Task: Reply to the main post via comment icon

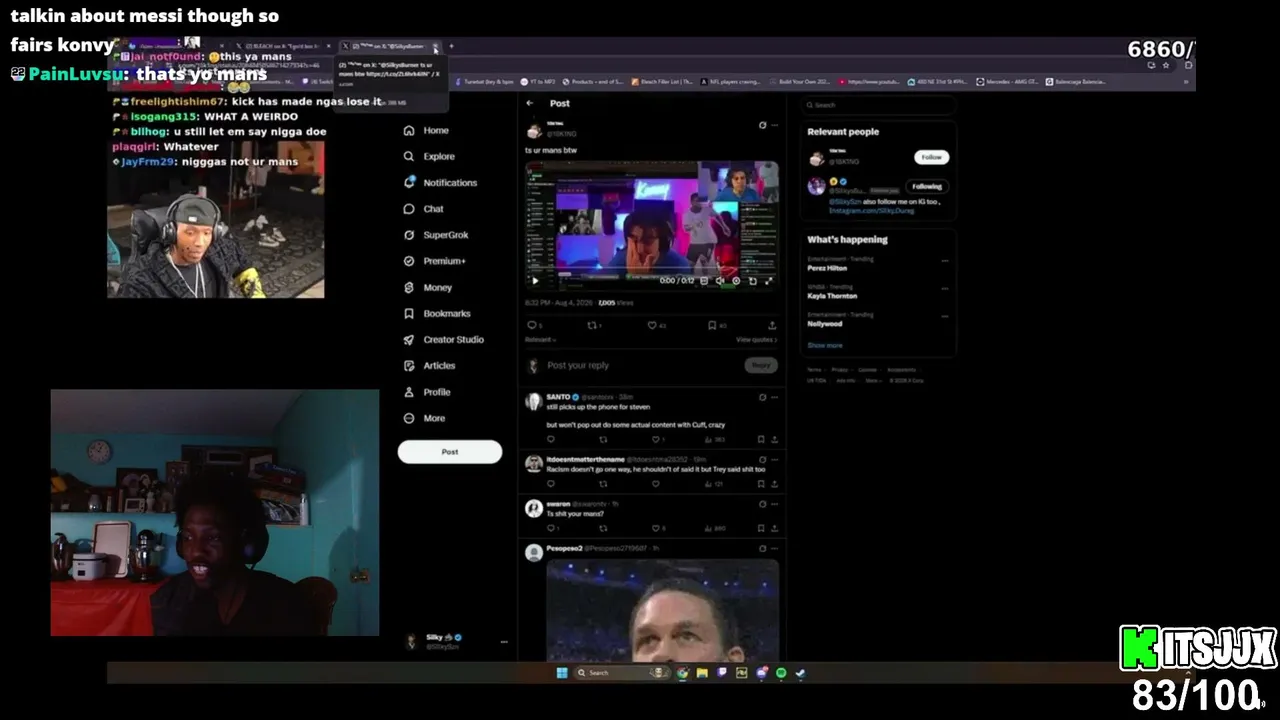Action: click(531, 325)
